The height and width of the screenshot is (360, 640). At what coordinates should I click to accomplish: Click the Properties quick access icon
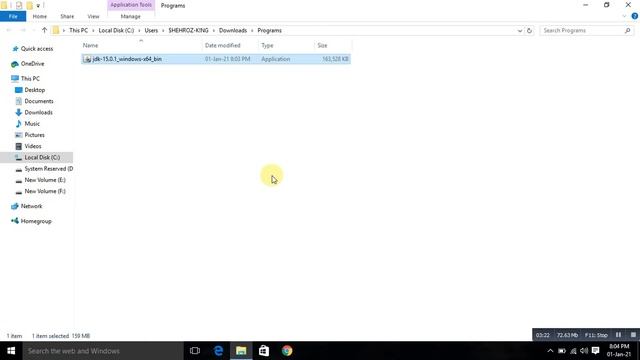19,5
